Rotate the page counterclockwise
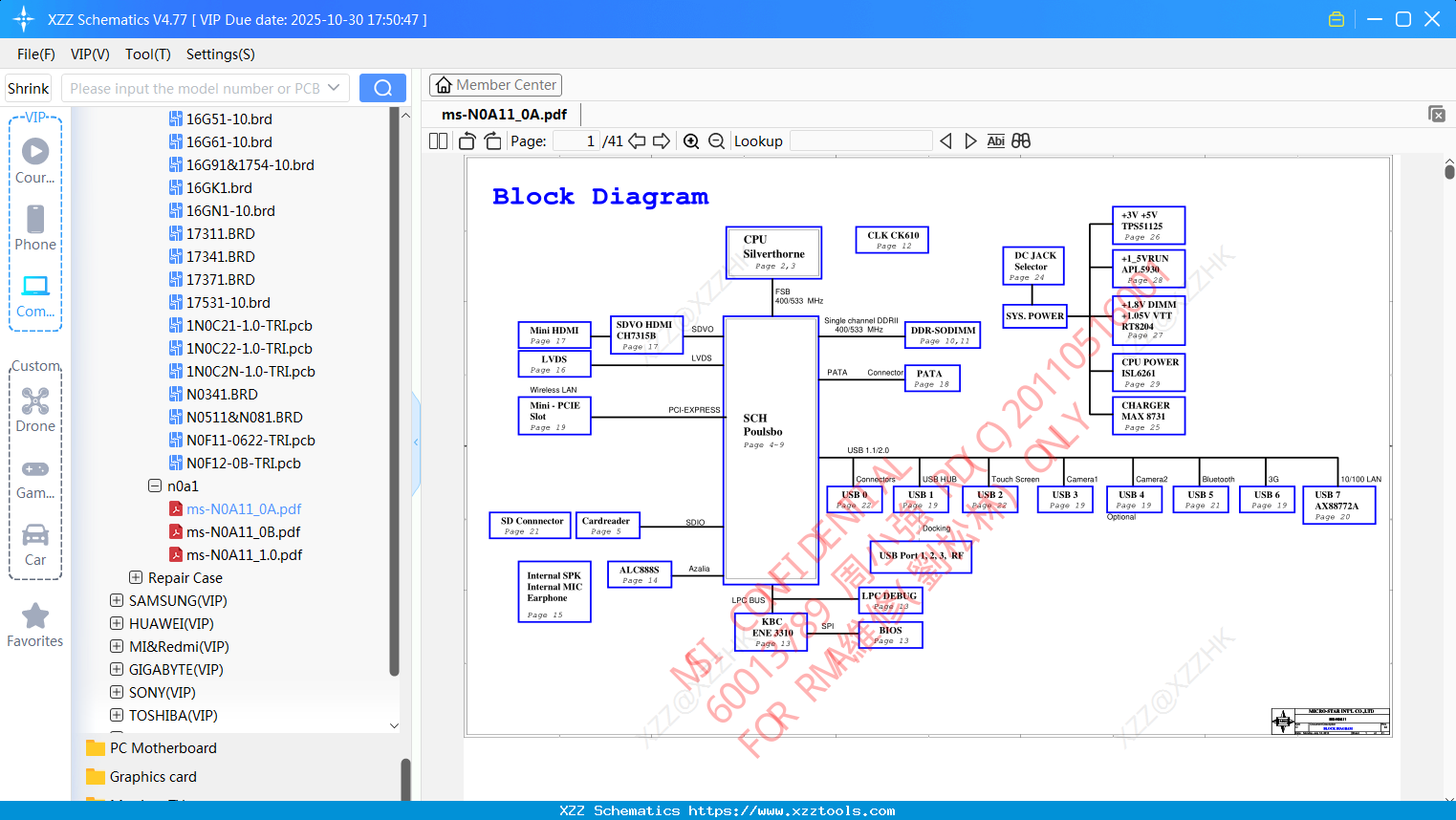Viewport: 1456px width, 820px height. [x=467, y=141]
